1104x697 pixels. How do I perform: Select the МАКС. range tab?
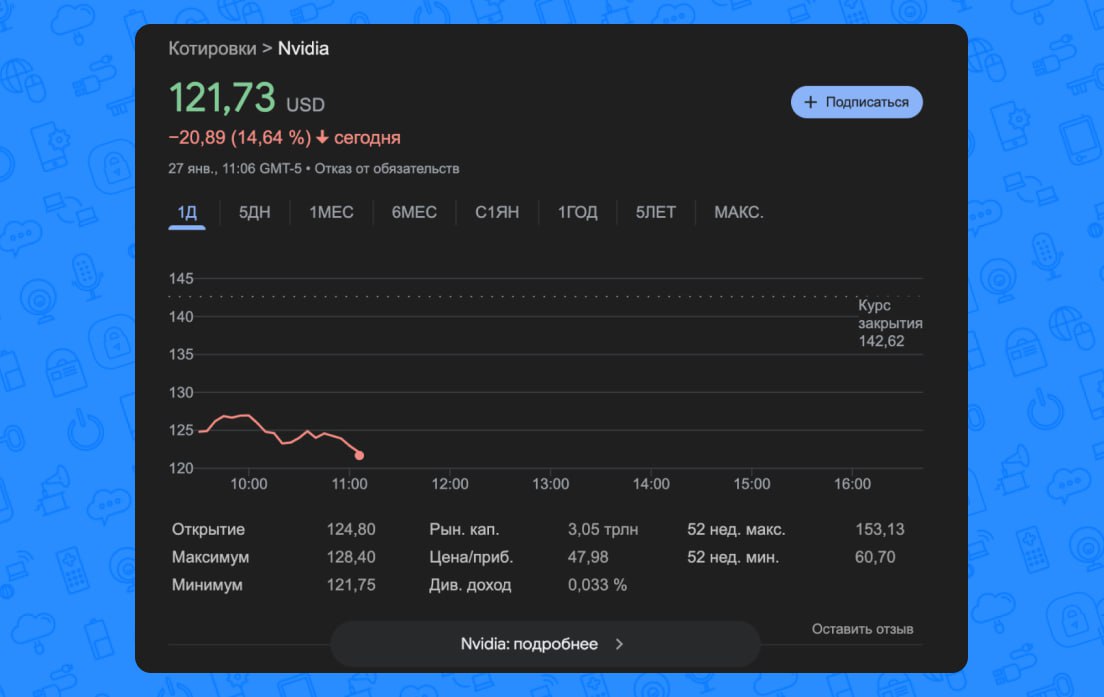pyautogui.click(x=739, y=212)
